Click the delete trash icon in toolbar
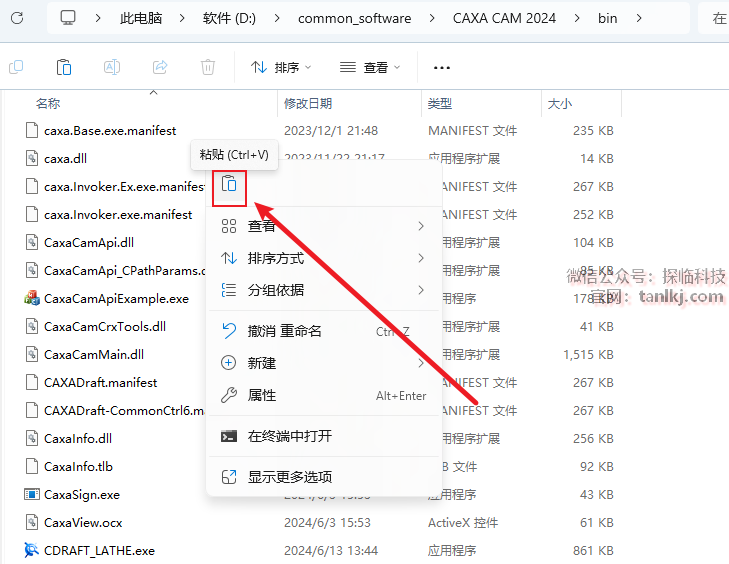 [208, 67]
